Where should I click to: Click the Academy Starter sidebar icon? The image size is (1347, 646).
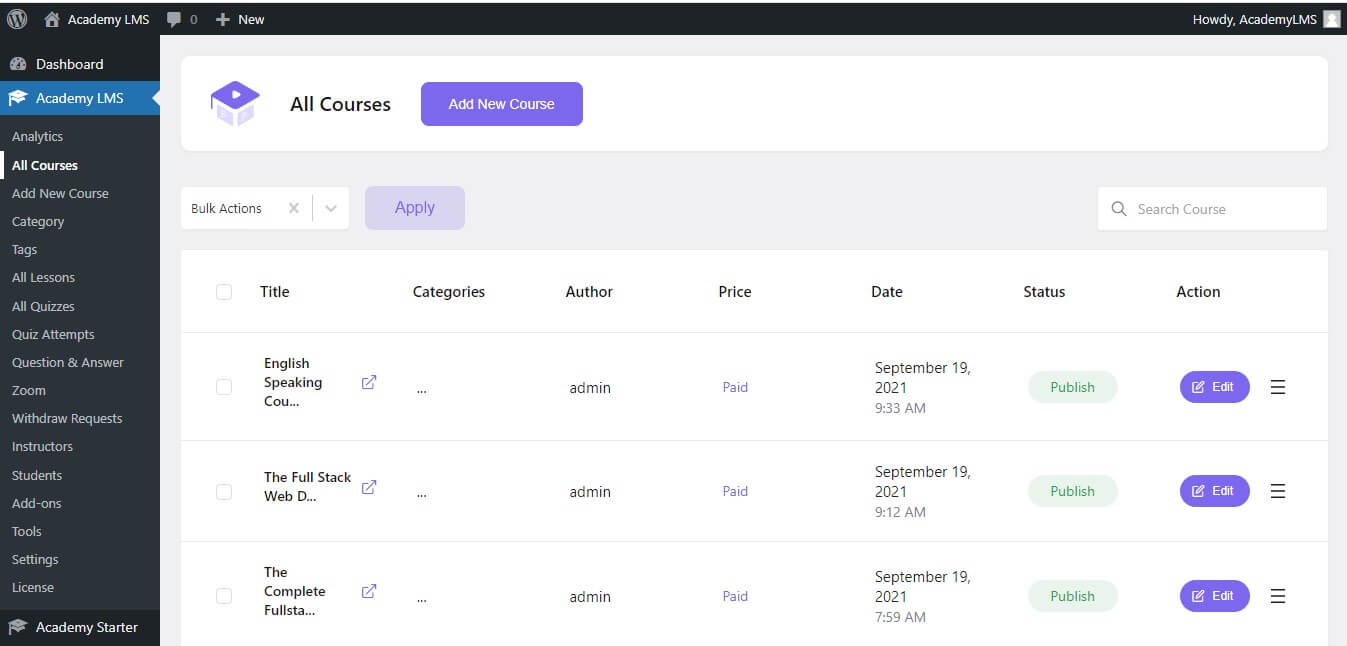[x=18, y=627]
